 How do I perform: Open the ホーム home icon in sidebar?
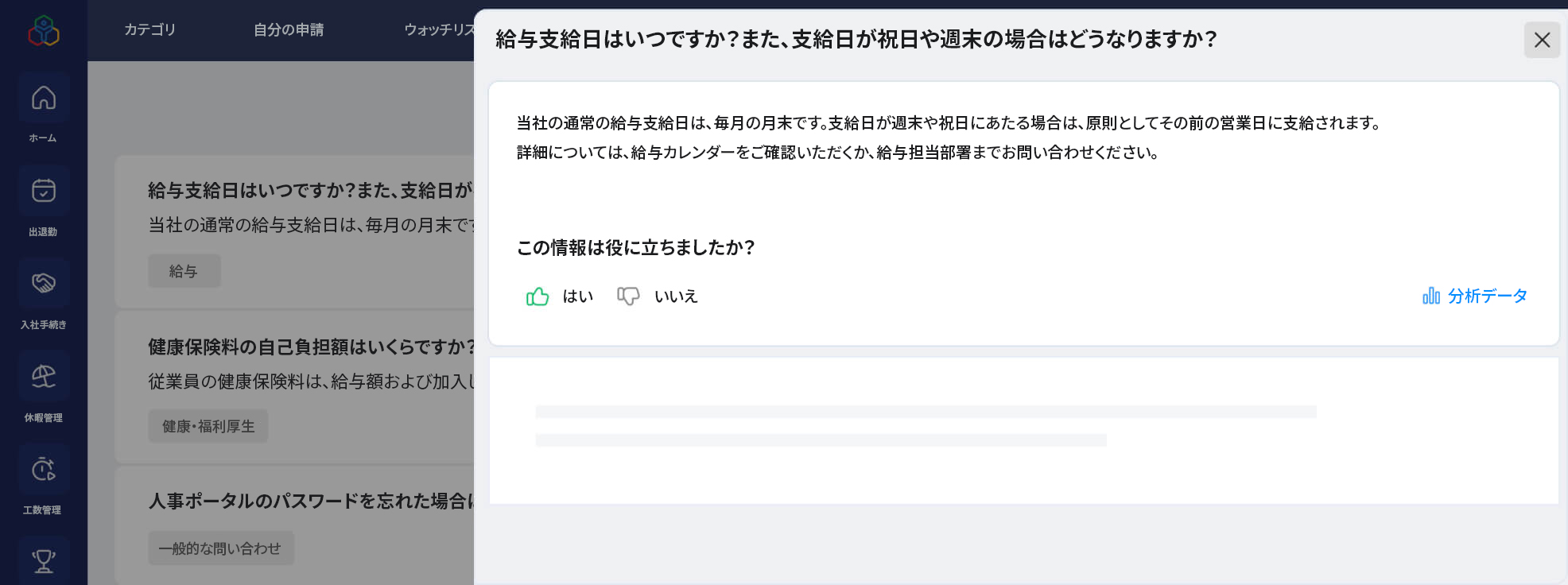pos(44,98)
